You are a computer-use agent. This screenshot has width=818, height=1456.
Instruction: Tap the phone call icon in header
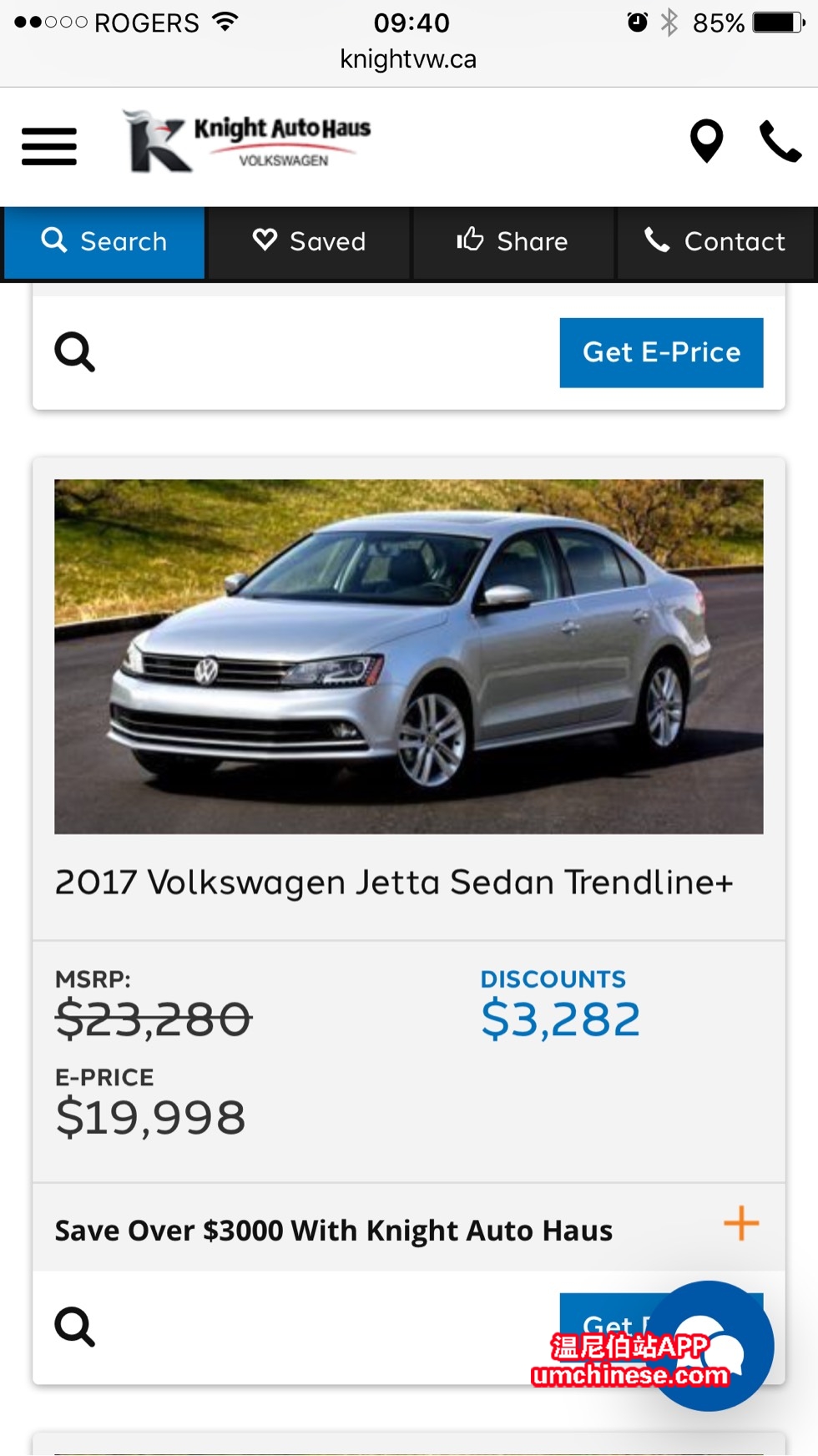780,141
